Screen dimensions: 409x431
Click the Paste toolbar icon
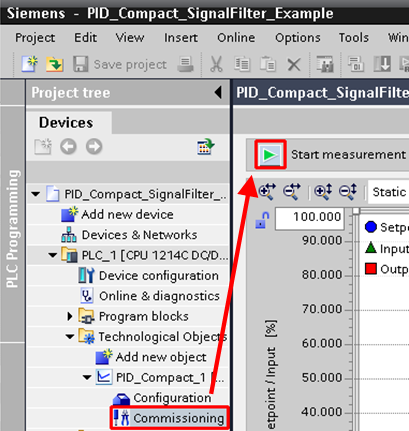coord(268,64)
